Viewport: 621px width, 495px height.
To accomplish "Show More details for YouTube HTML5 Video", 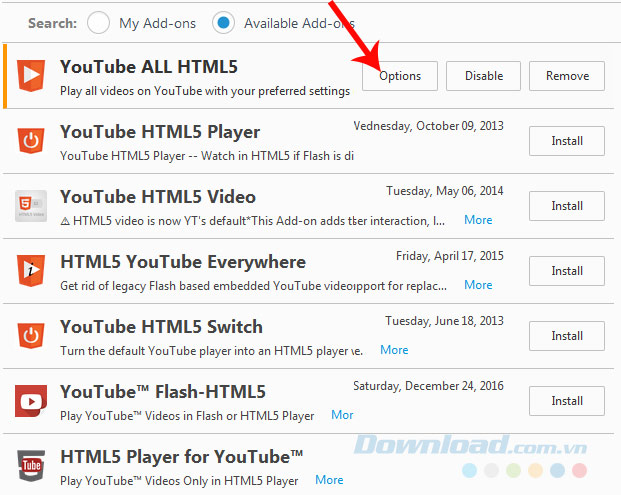I will pyautogui.click(x=478, y=220).
